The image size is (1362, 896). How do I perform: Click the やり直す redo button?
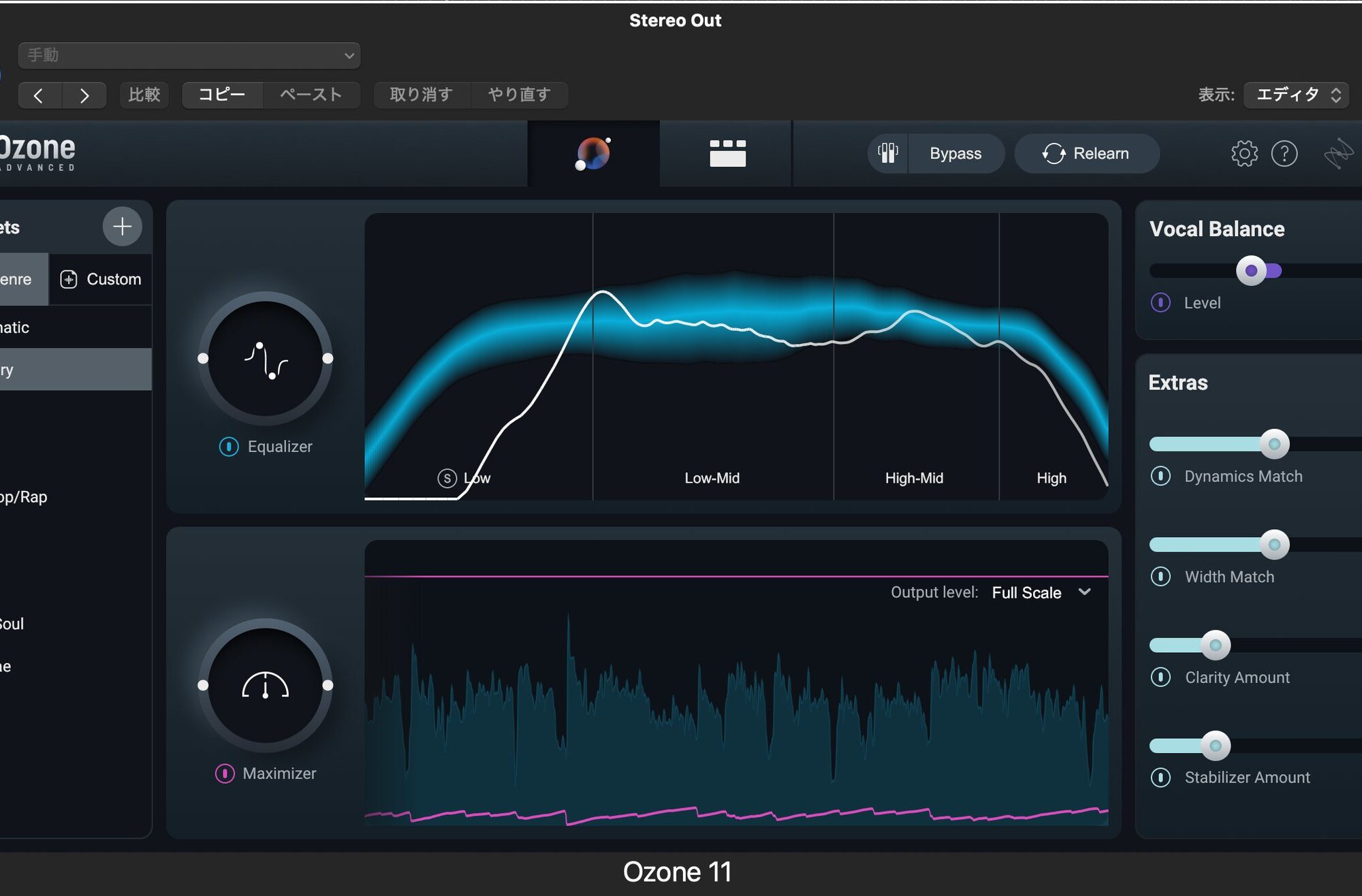pos(520,95)
